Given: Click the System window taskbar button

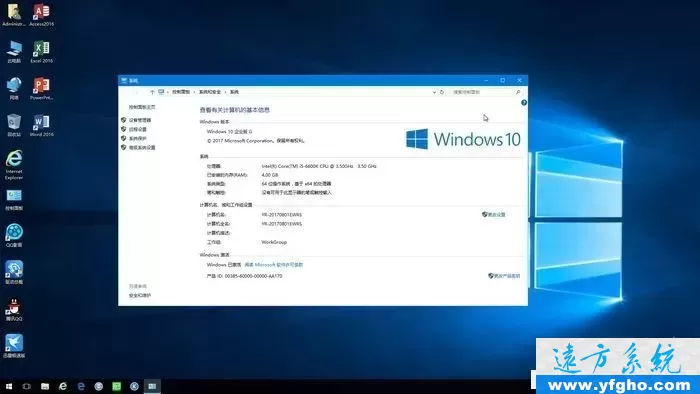Looking at the screenshot, I should click(x=152, y=386).
